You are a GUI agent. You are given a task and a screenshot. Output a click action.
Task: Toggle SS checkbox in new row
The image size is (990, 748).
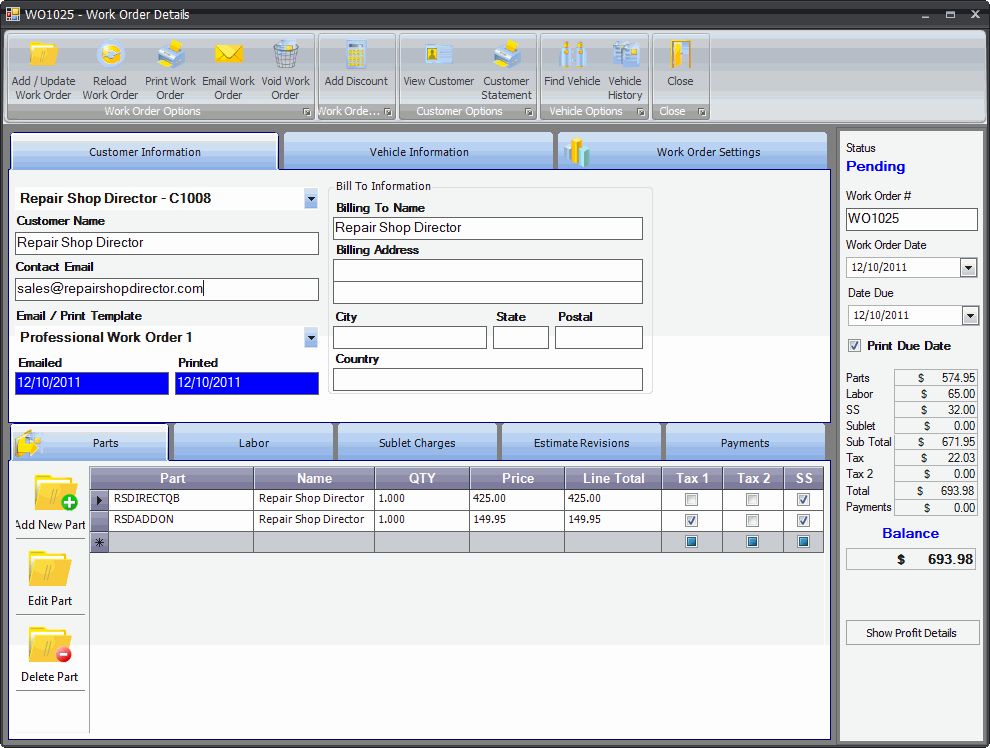[x=803, y=542]
